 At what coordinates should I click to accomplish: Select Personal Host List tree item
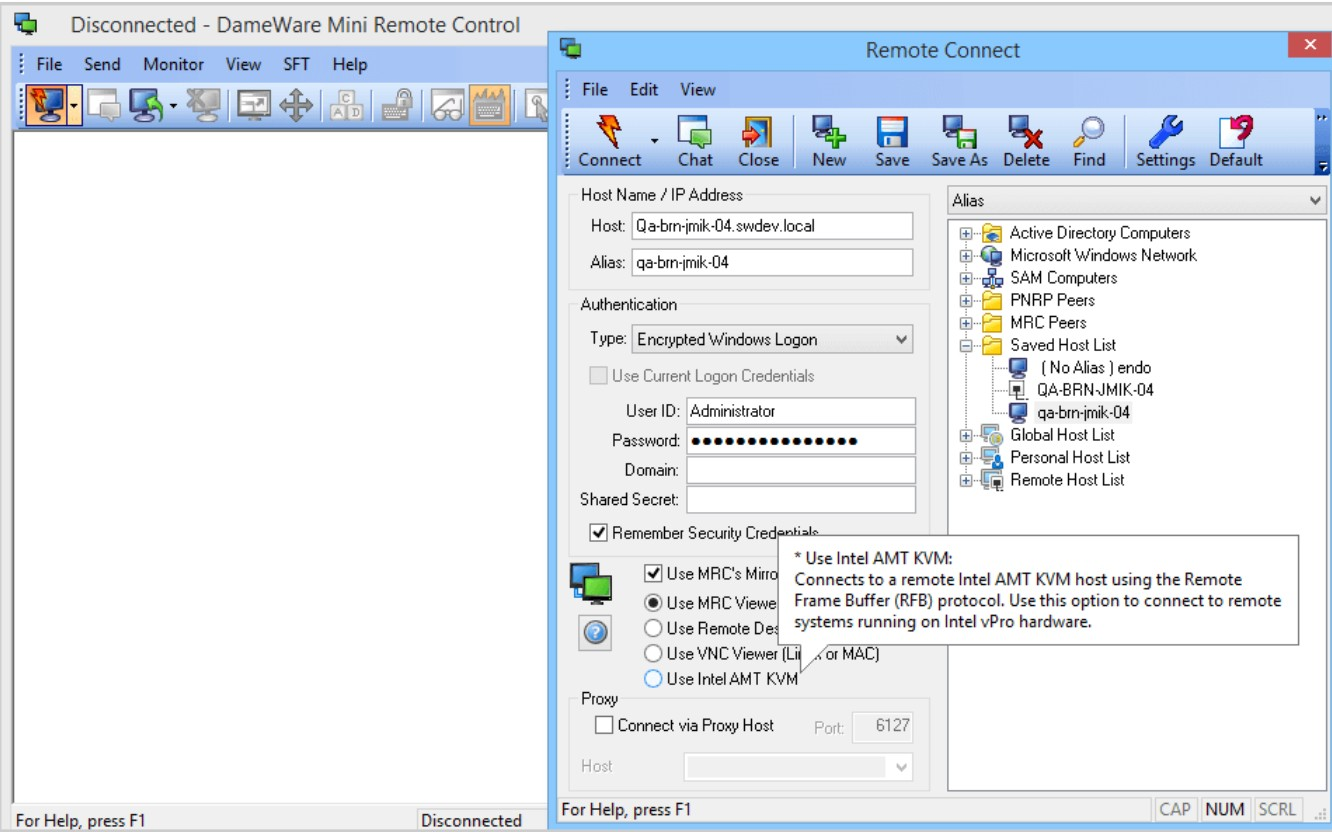[1070, 457]
